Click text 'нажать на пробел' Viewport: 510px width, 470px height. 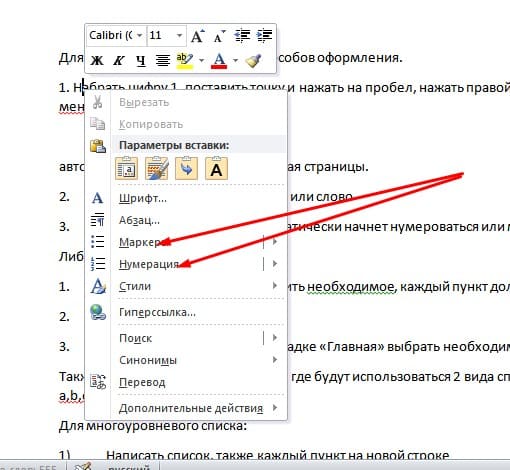[356, 88]
